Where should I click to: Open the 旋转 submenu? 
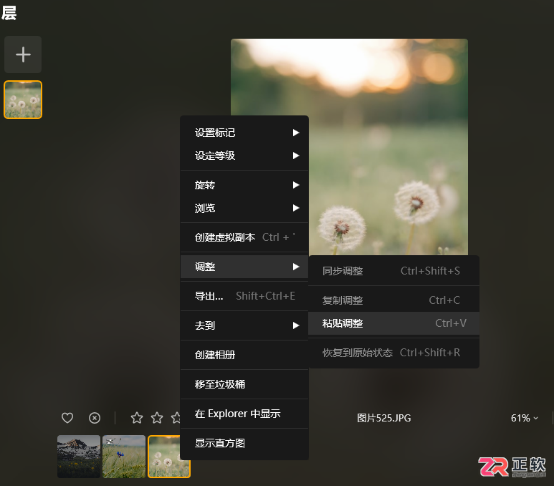(x=244, y=185)
